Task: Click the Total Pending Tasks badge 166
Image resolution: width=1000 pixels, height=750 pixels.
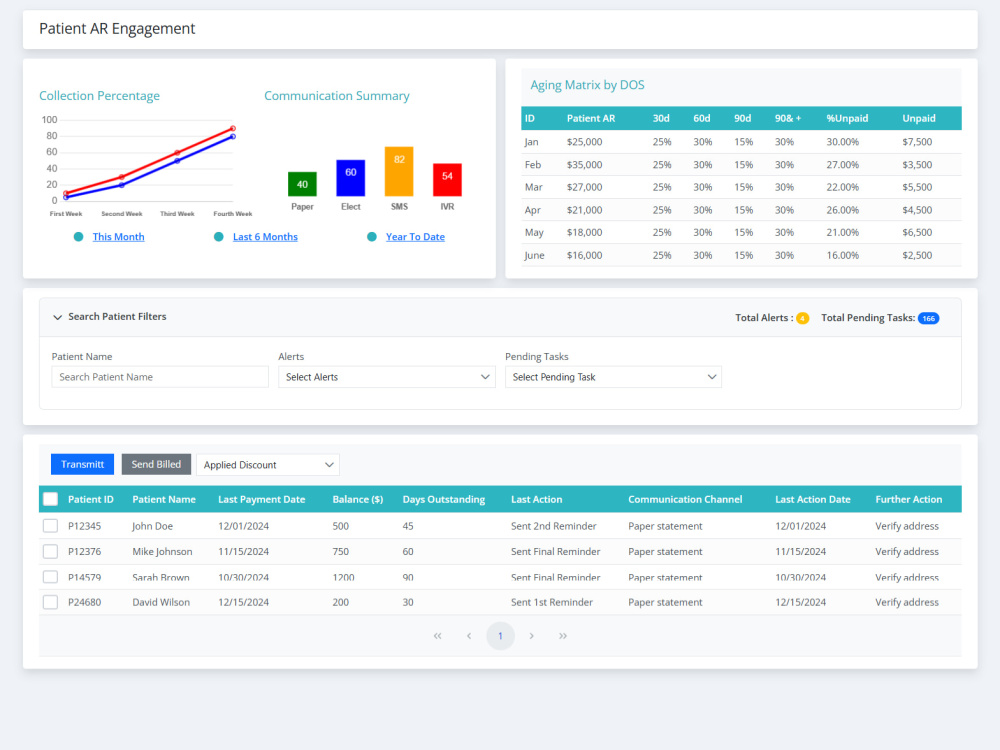Action: 928,318
